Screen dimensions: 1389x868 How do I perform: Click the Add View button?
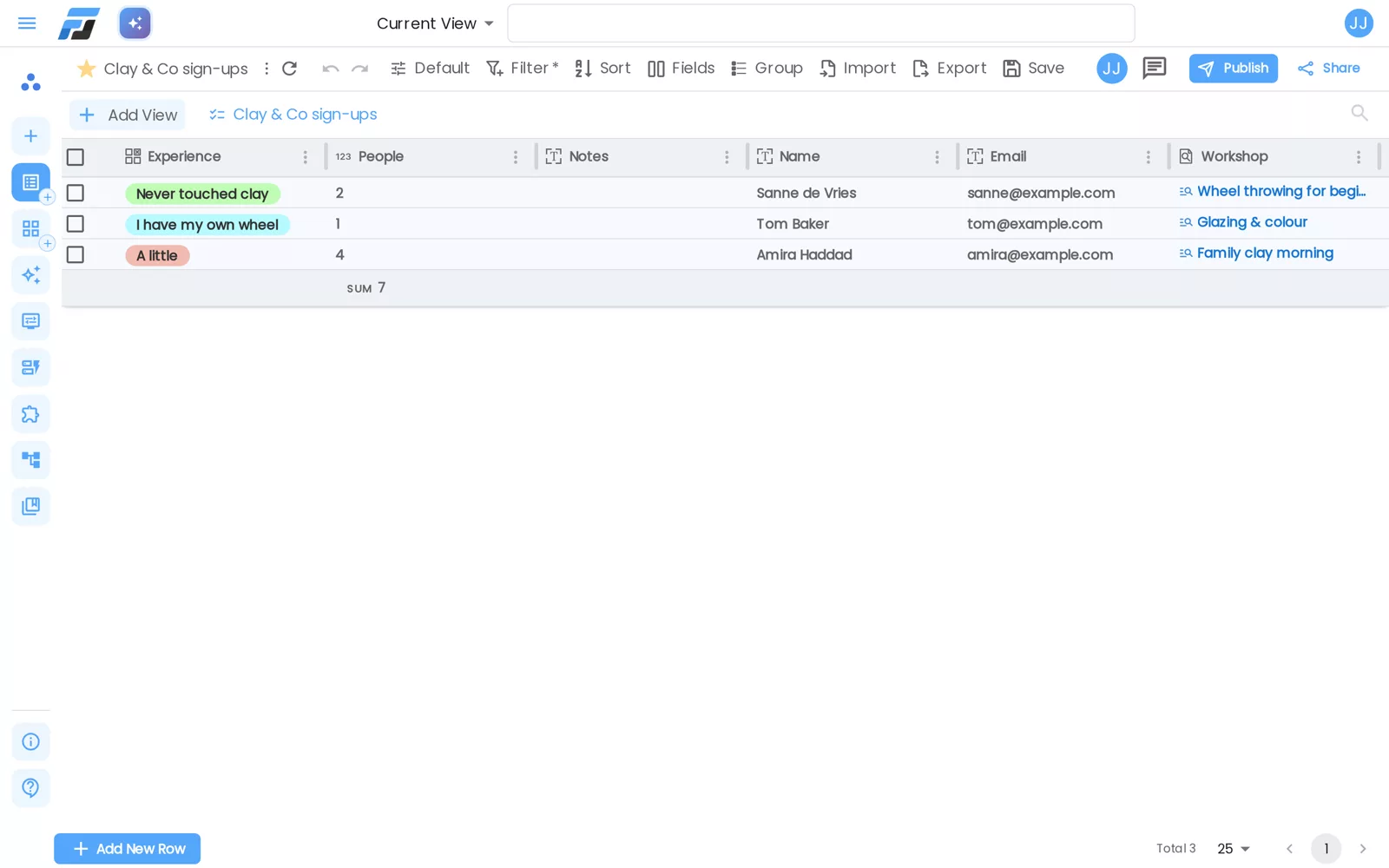(128, 115)
